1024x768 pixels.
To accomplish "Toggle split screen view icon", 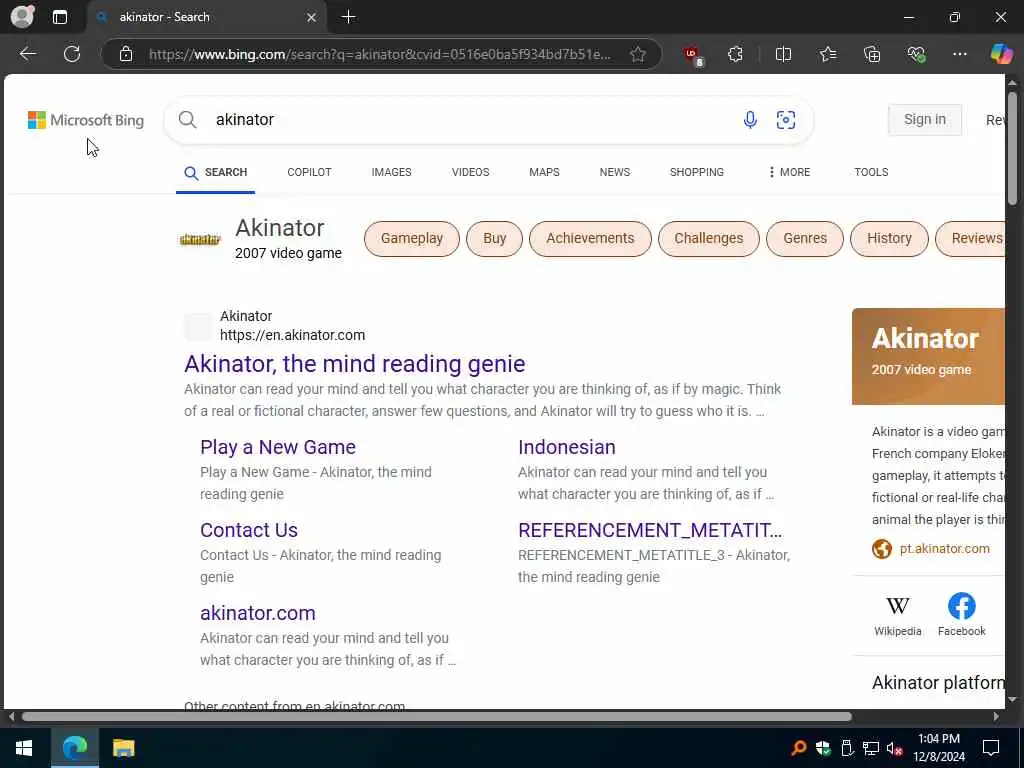I will pos(783,54).
